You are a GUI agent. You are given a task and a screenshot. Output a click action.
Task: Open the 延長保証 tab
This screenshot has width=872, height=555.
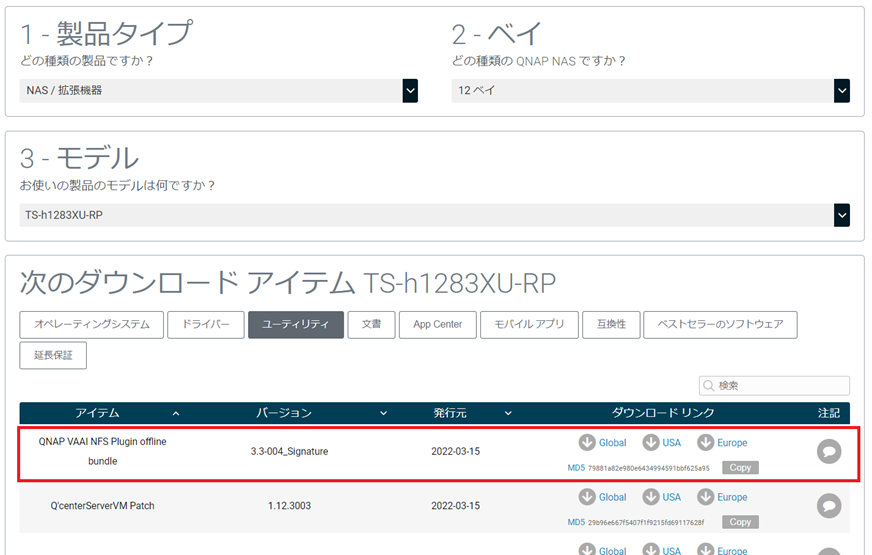(x=53, y=355)
